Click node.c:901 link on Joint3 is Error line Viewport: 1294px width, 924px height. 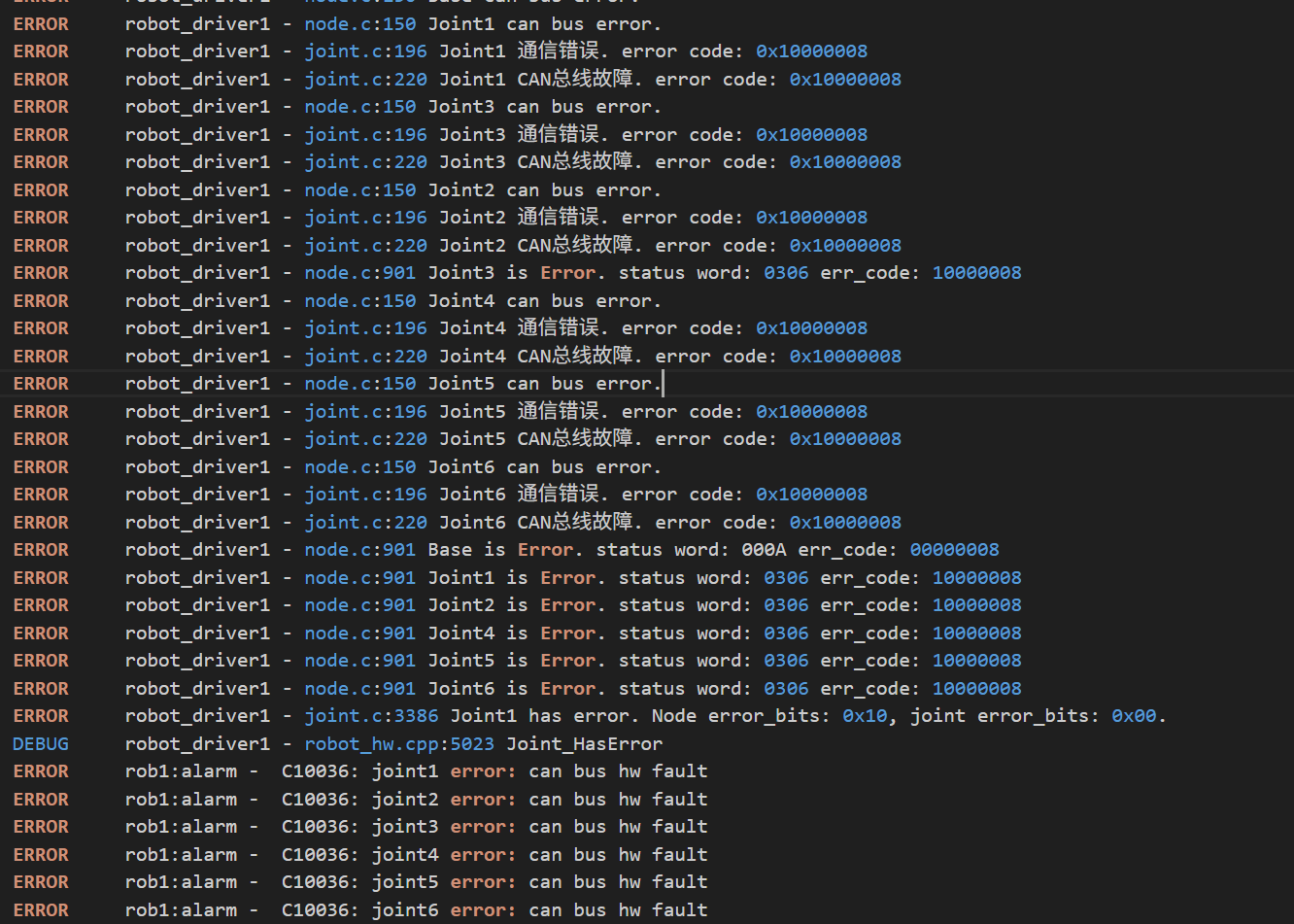[359, 273]
